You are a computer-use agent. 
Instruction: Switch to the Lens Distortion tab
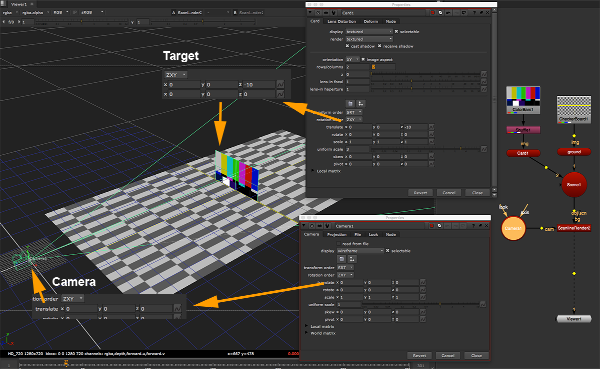point(342,21)
